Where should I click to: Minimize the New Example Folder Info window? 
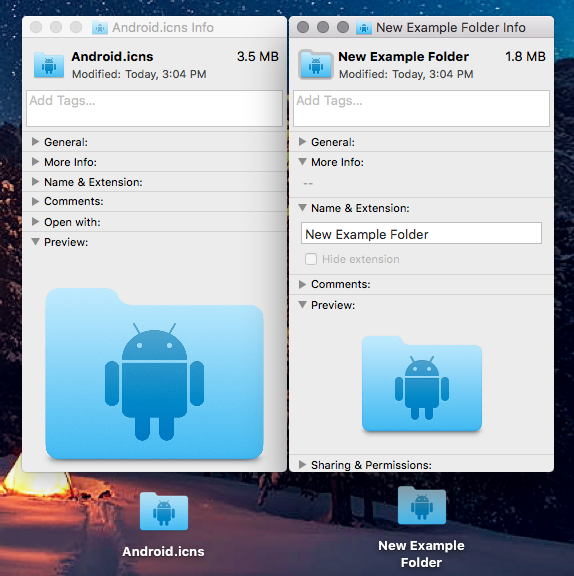(323, 27)
